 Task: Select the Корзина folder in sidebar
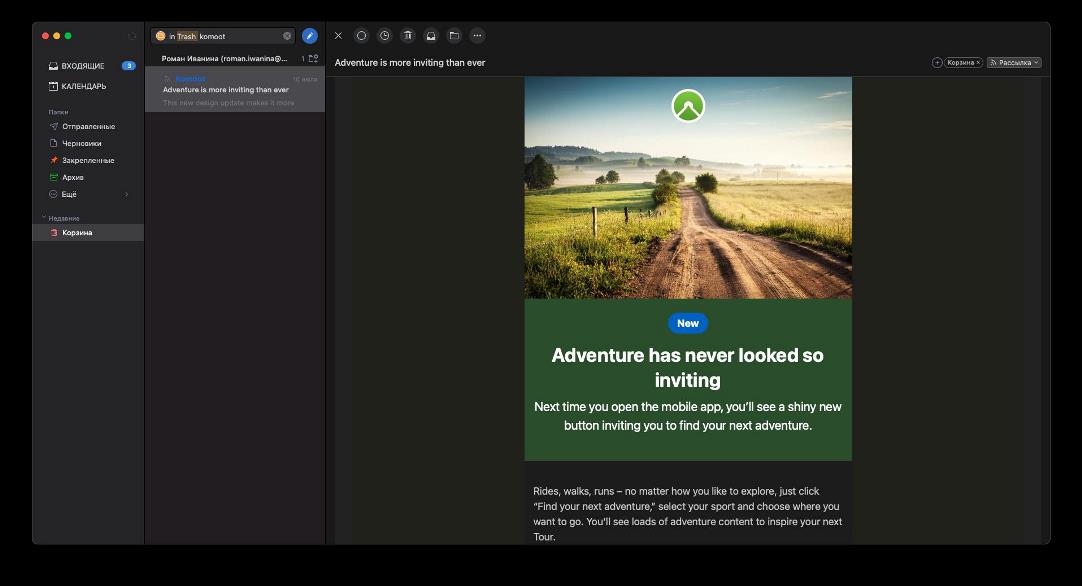click(x=88, y=233)
